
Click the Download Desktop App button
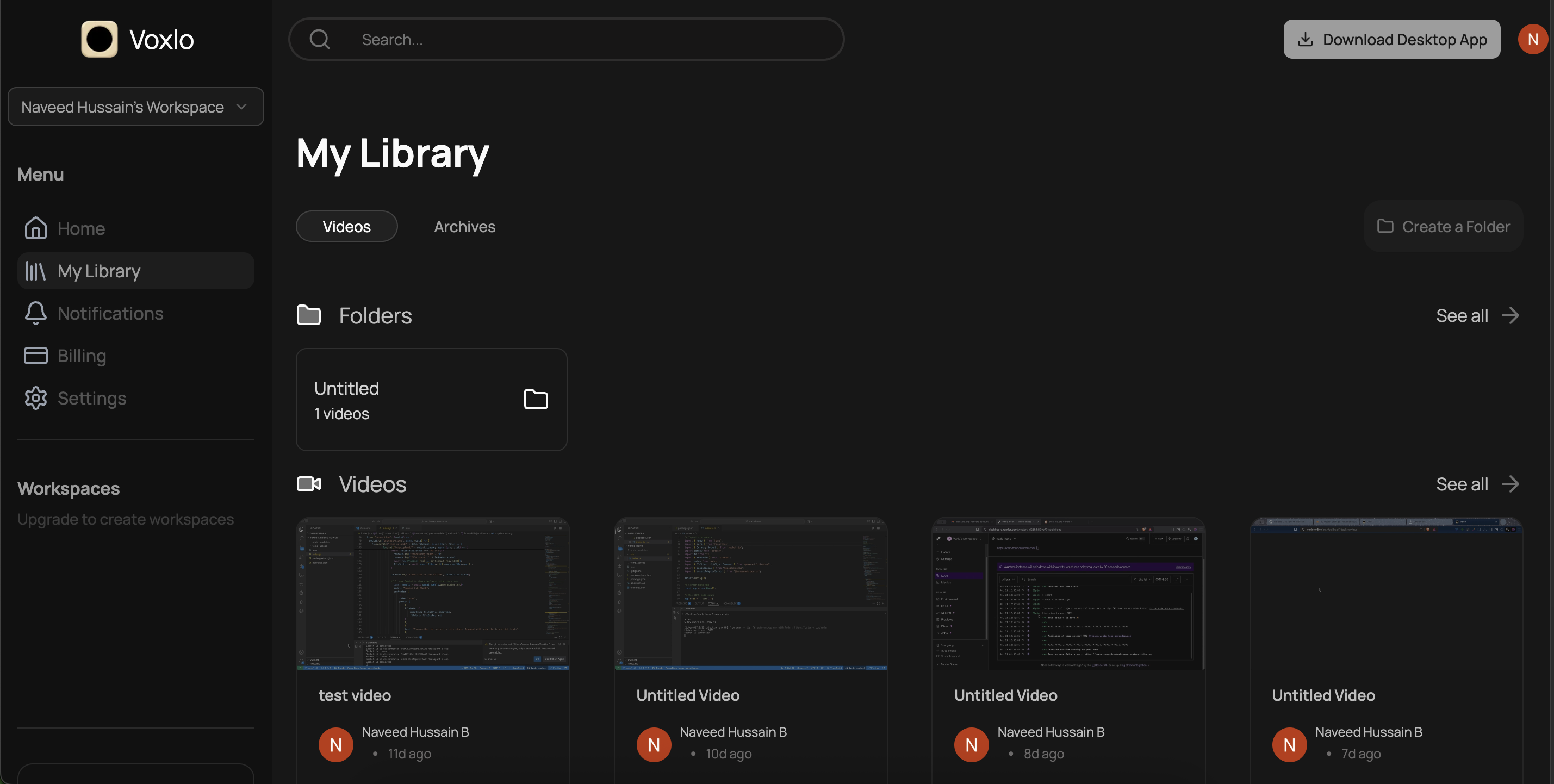[1392, 39]
